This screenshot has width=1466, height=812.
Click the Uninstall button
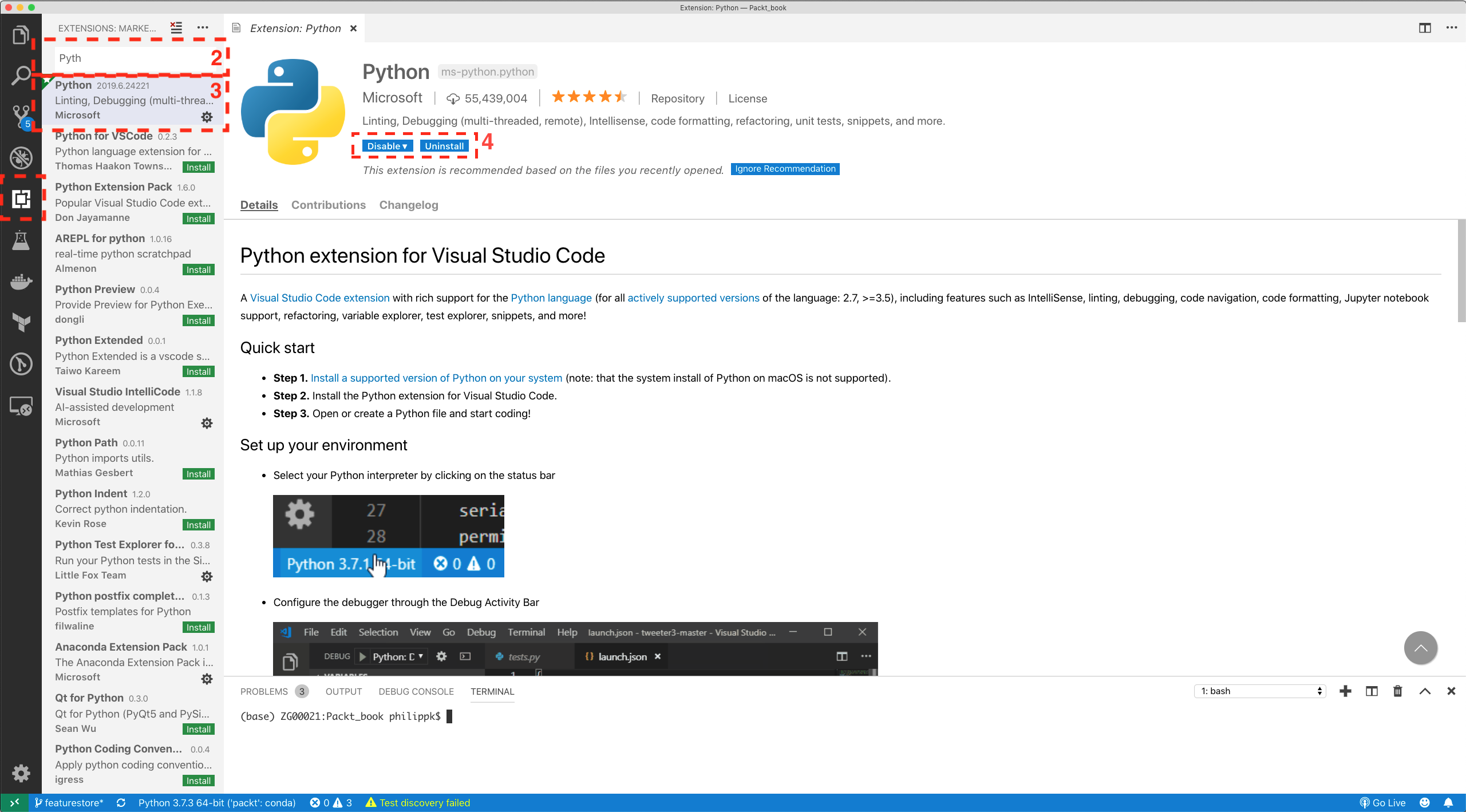point(444,146)
